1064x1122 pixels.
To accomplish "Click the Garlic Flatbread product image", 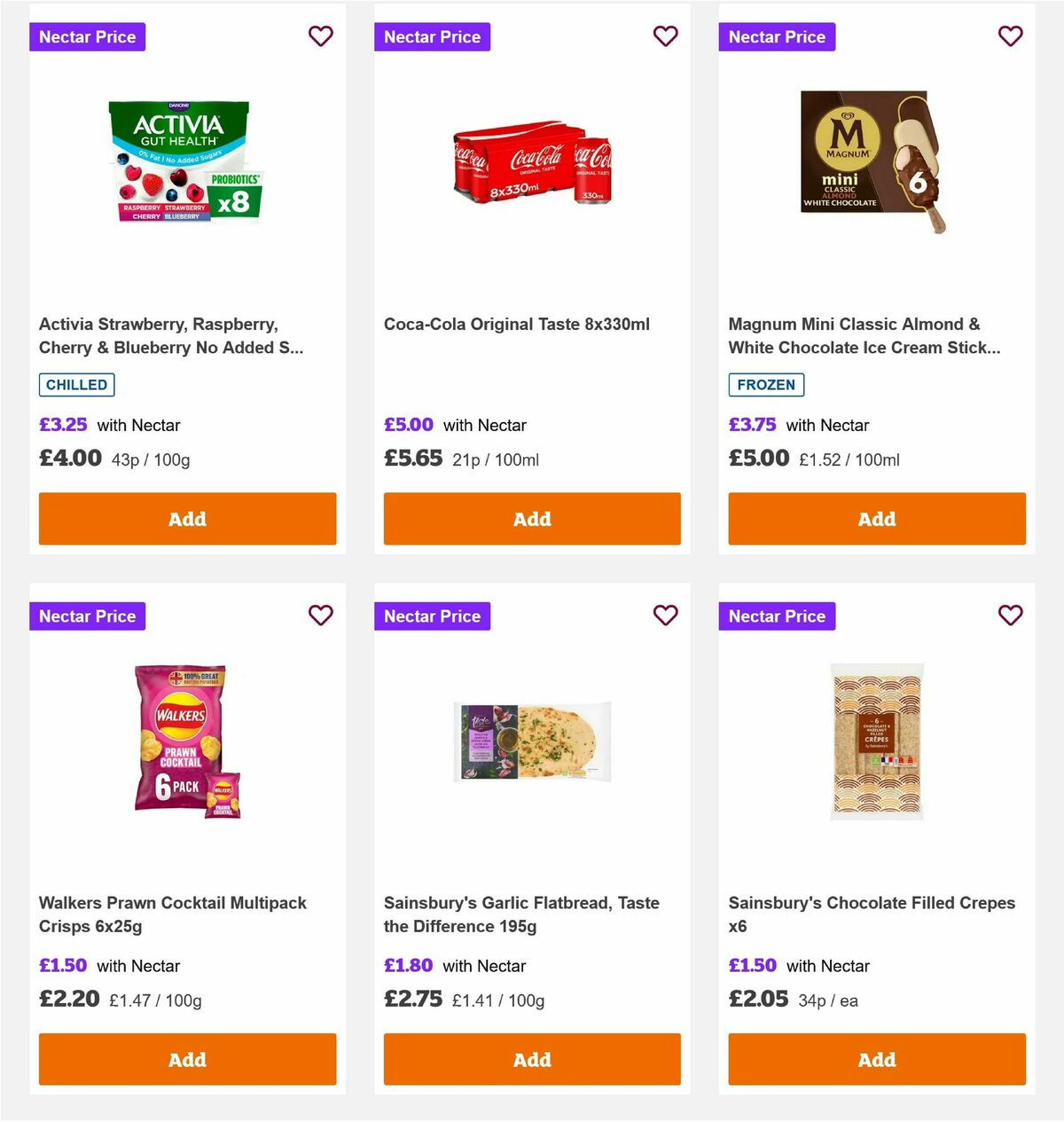I will 531,742.
